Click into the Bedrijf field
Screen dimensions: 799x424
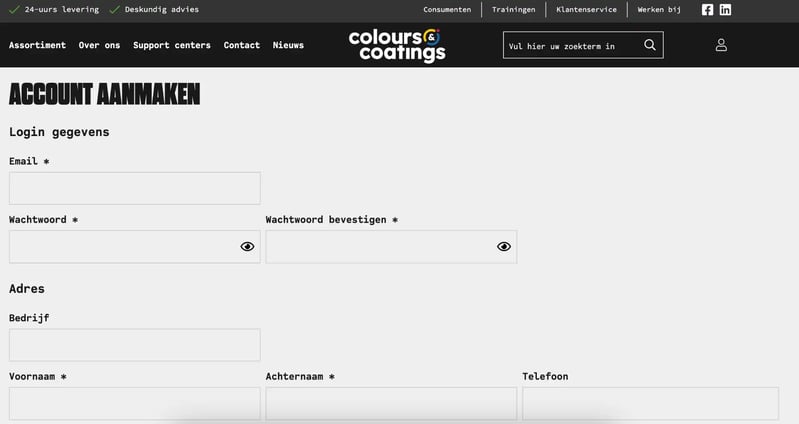pos(135,345)
